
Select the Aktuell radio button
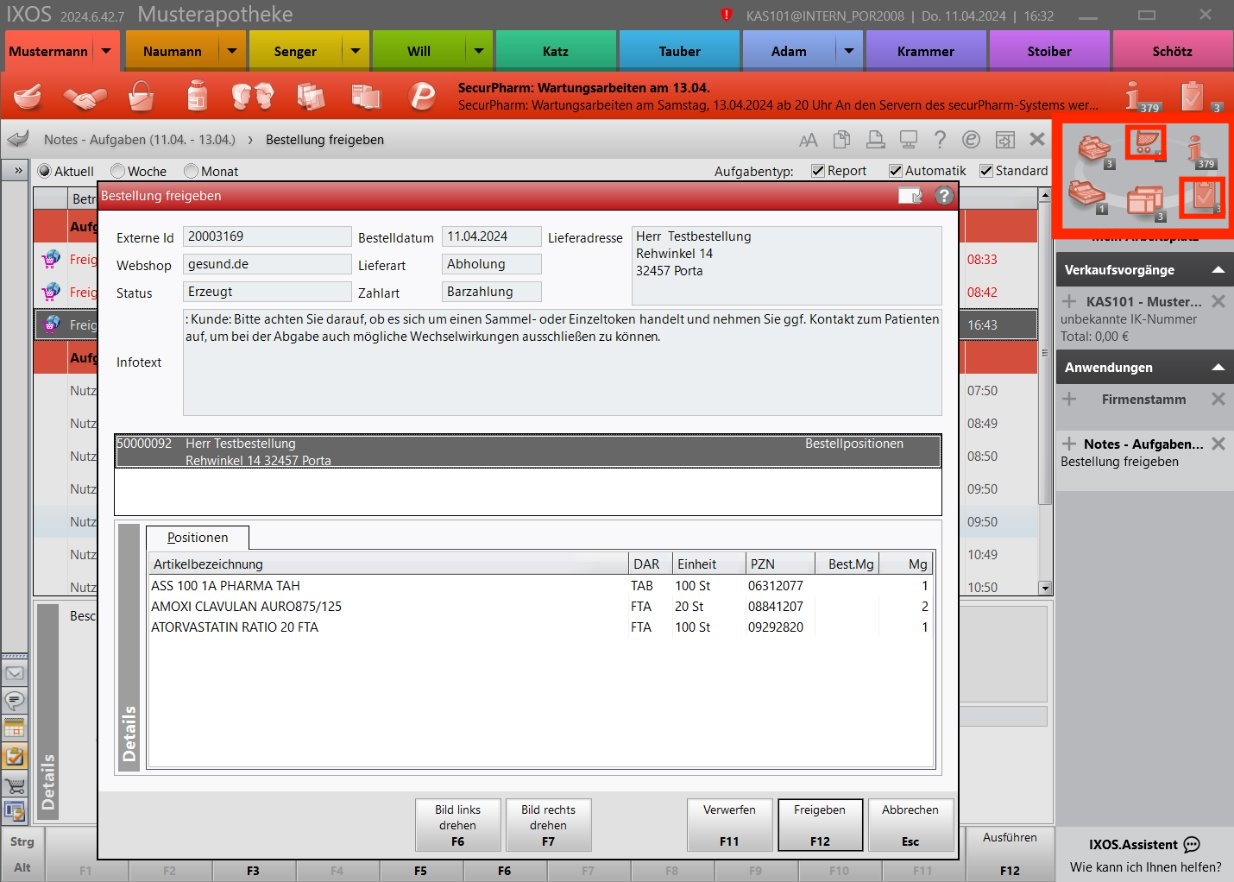(x=44, y=171)
